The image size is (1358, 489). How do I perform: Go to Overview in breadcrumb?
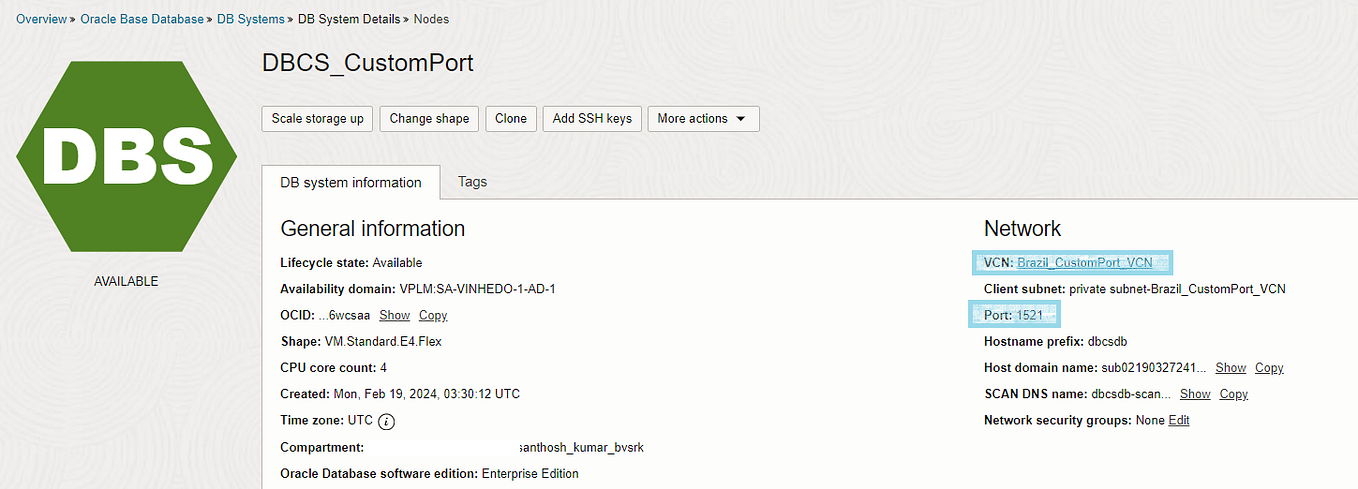pyautogui.click(x=42, y=19)
